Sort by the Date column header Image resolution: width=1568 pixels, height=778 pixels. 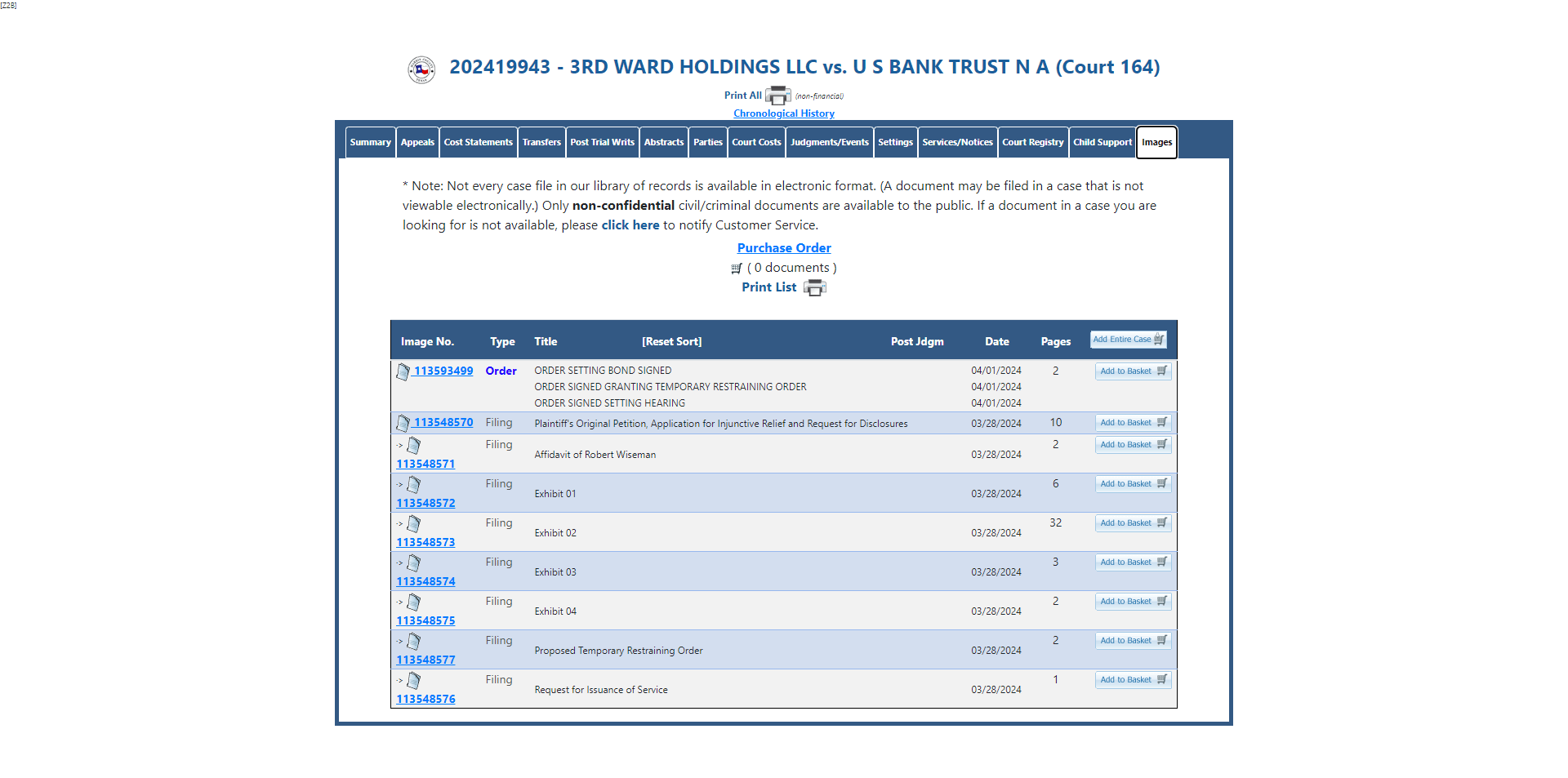pyautogui.click(x=996, y=342)
